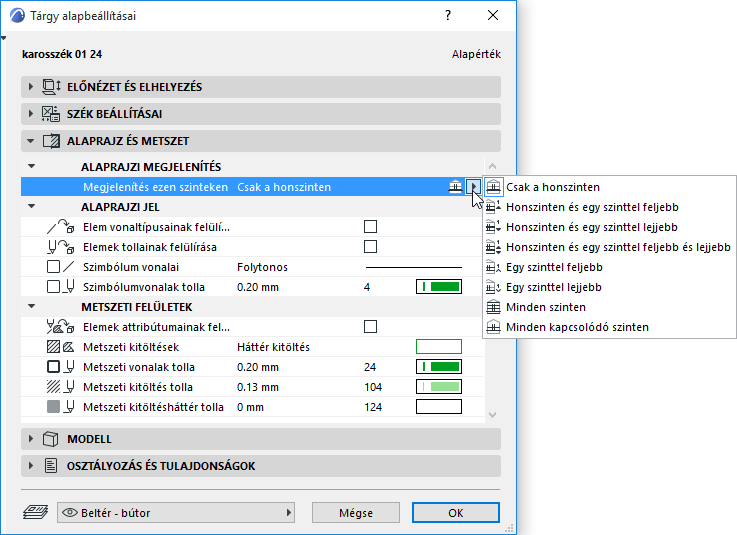This screenshot has height=535, width=737.
Task: Click the Modell cube icon
Action: click(50, 439)
